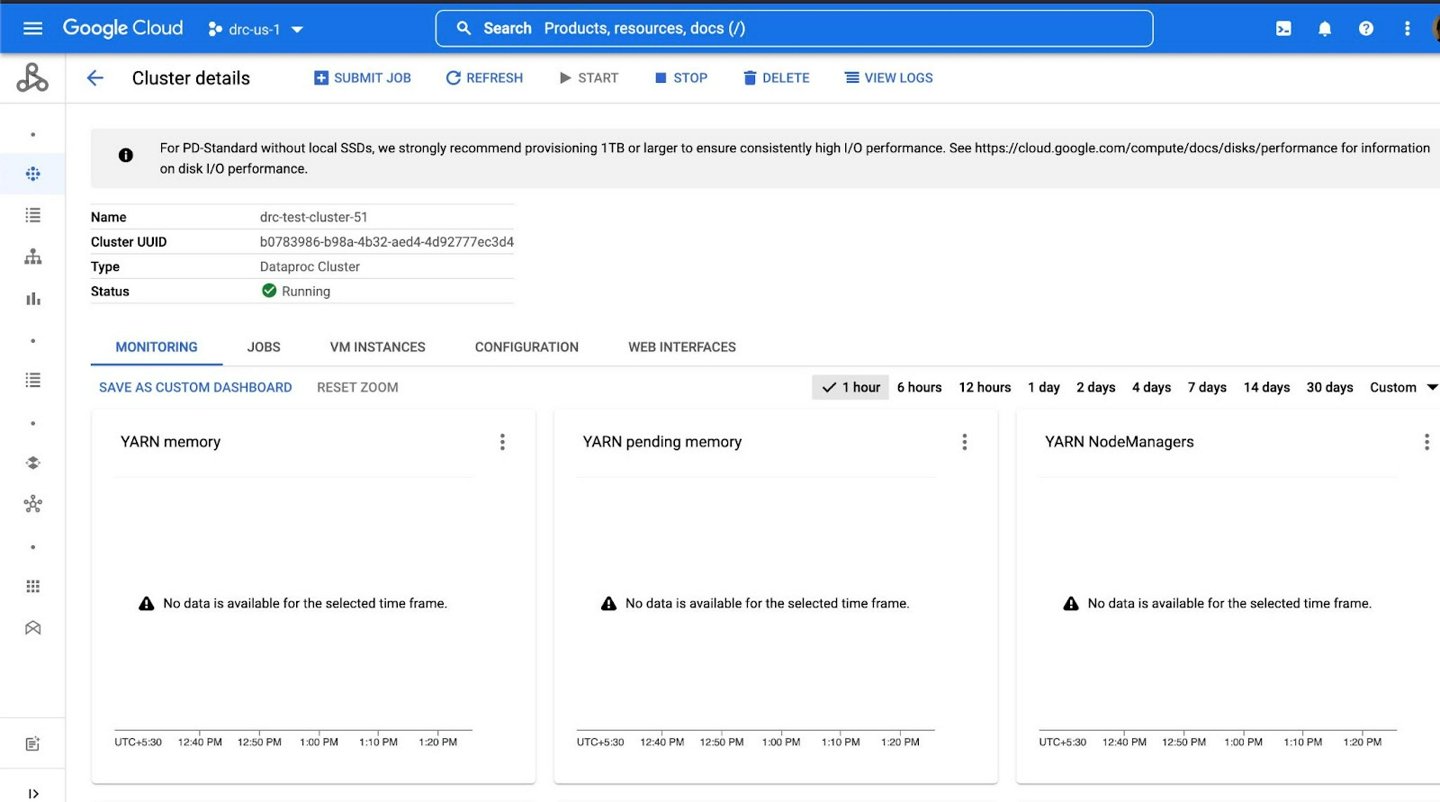Open Cloud Shell terminal icon
Image resolution: width=1440 pixels, height=802 pixels.
pos(1283,29)
